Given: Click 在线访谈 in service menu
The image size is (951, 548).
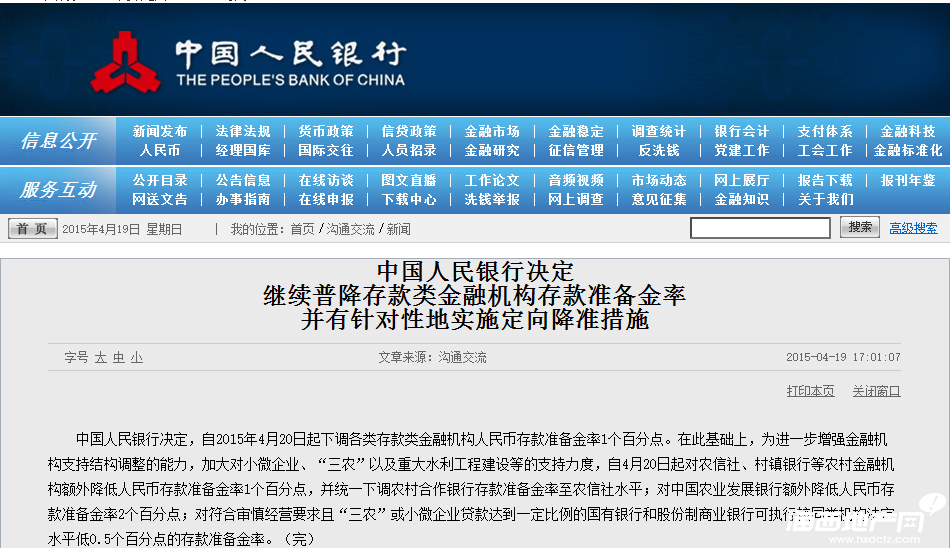Looking at the screenshot, I should point(326,181).
